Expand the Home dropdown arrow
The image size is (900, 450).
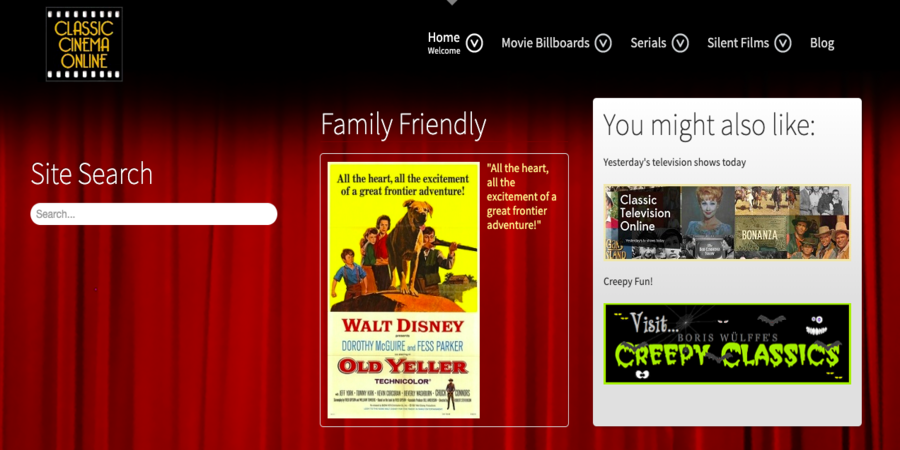tap(474, 43)
